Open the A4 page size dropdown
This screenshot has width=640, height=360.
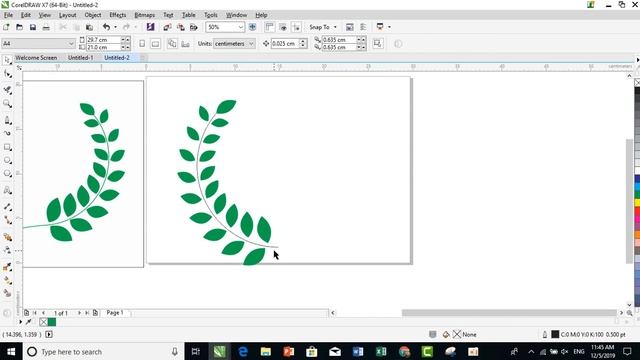[x=71, y=43]
